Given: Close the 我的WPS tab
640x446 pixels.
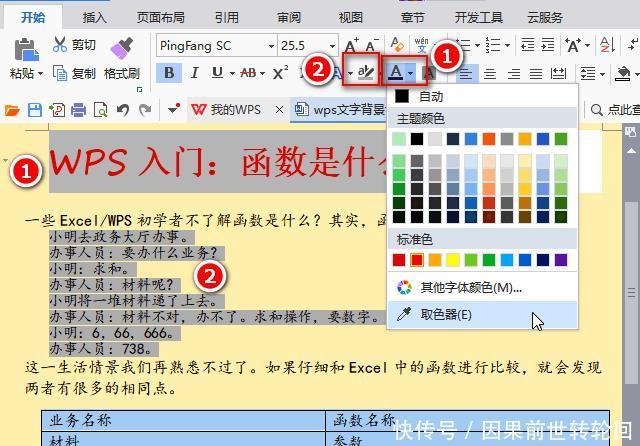Looking at the screenshot, I should [x=279, y=110].
